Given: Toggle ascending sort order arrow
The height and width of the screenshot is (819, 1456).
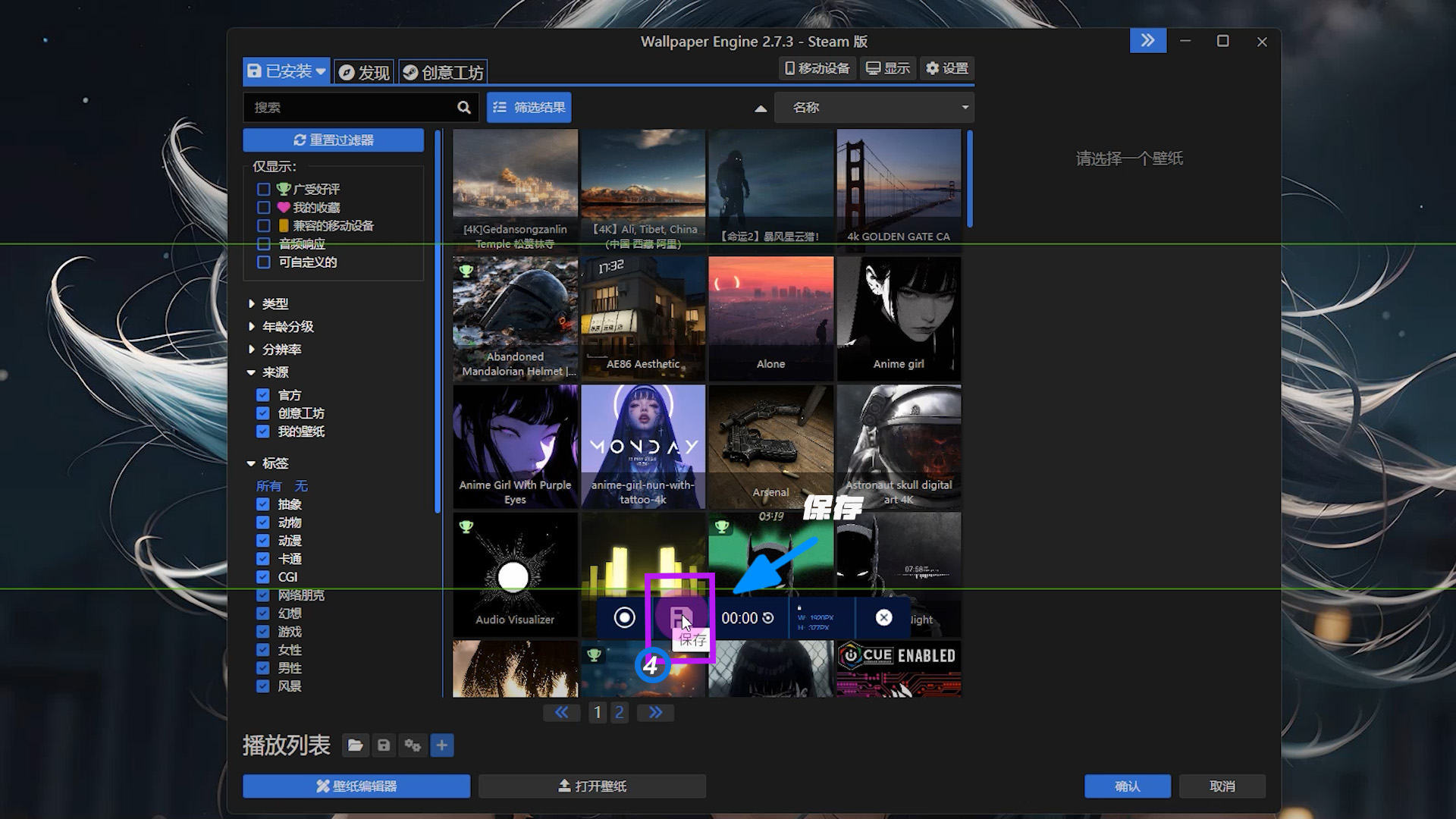Looking at the screenshot, I should [x=761, y=108].
